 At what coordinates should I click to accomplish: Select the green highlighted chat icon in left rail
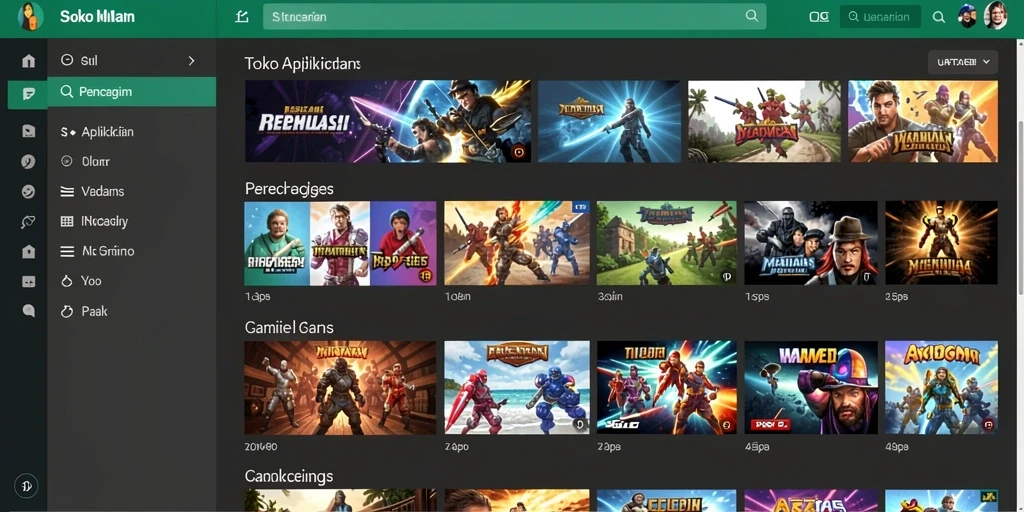[x=27, y=95]
